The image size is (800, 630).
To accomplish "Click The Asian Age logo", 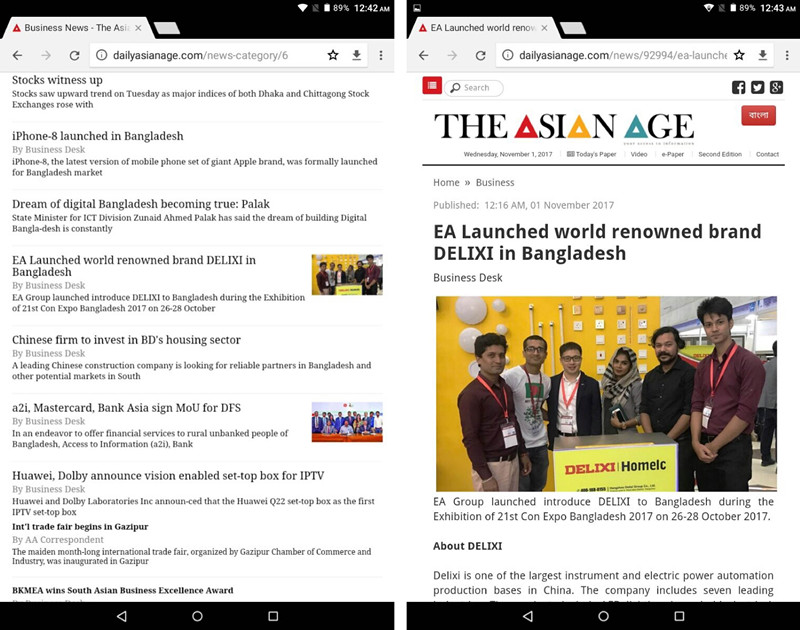I will point(563,126).
